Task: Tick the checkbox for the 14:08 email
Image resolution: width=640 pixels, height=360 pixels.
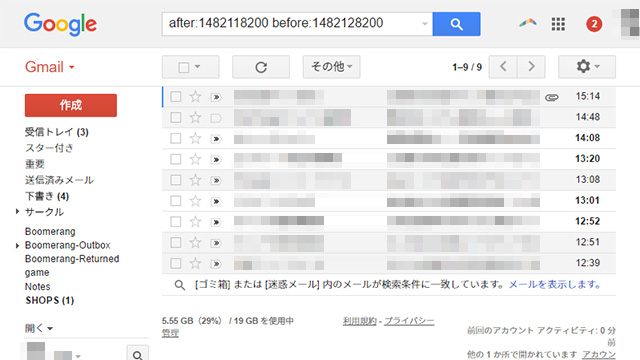Action: tap(176, 138)
